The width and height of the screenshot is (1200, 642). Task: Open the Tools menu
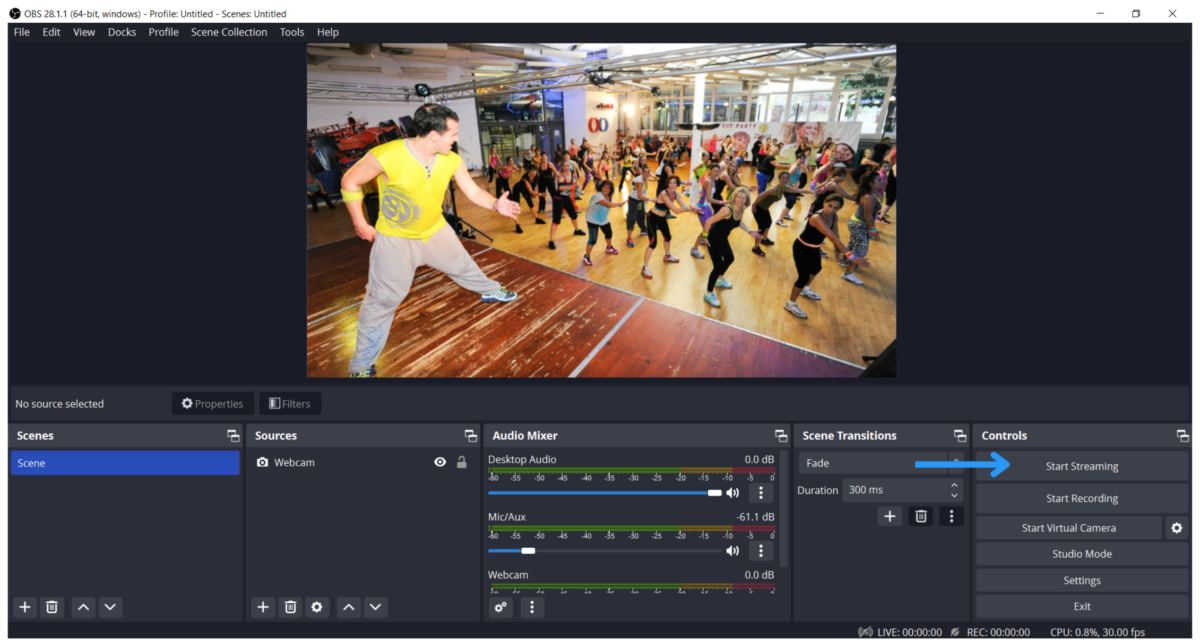[292, 31]
